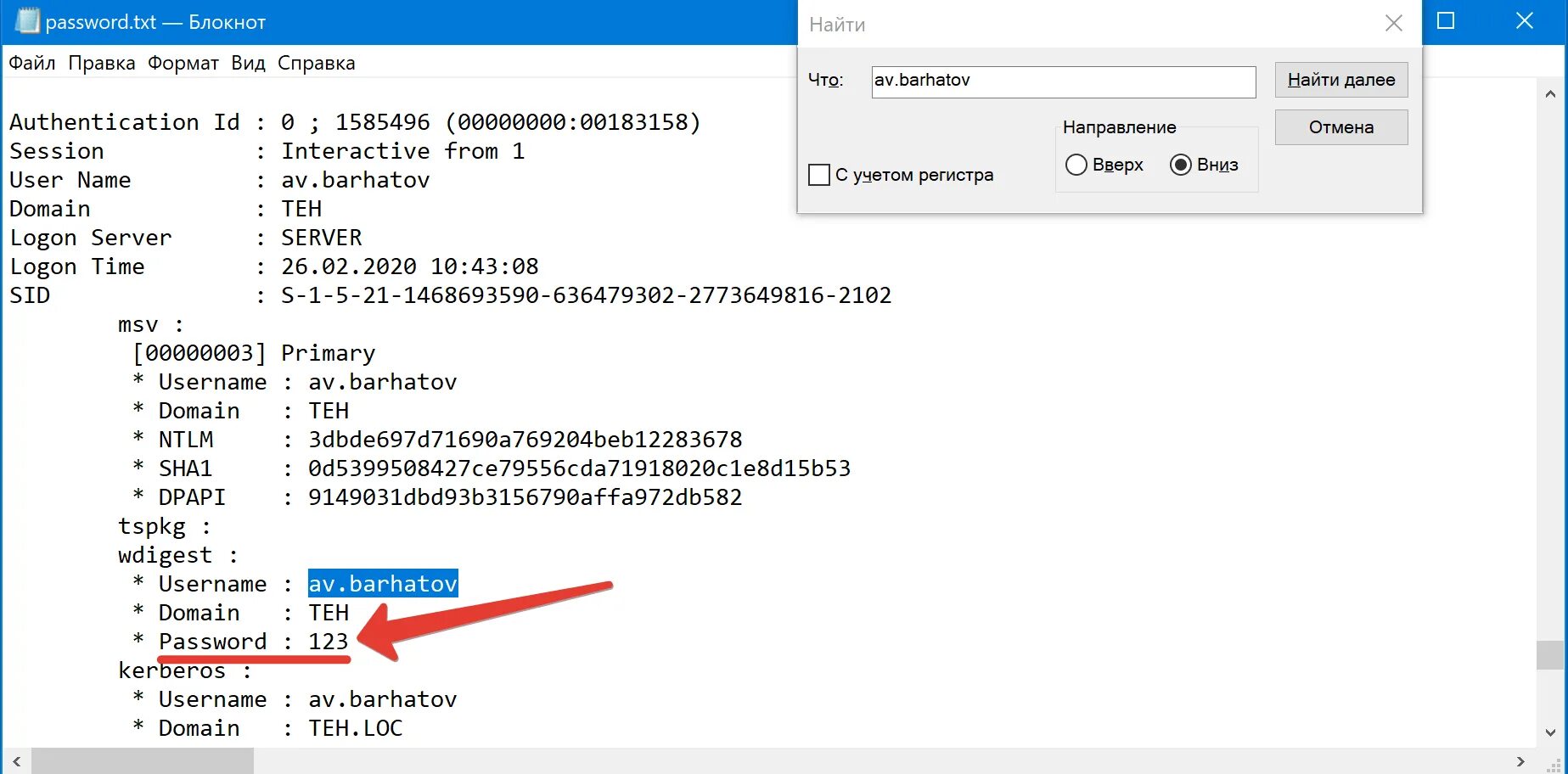The height and width of the screenshot is (774, 1568).
Task: Maximize the Notepad window
Action: [1446, 20]
